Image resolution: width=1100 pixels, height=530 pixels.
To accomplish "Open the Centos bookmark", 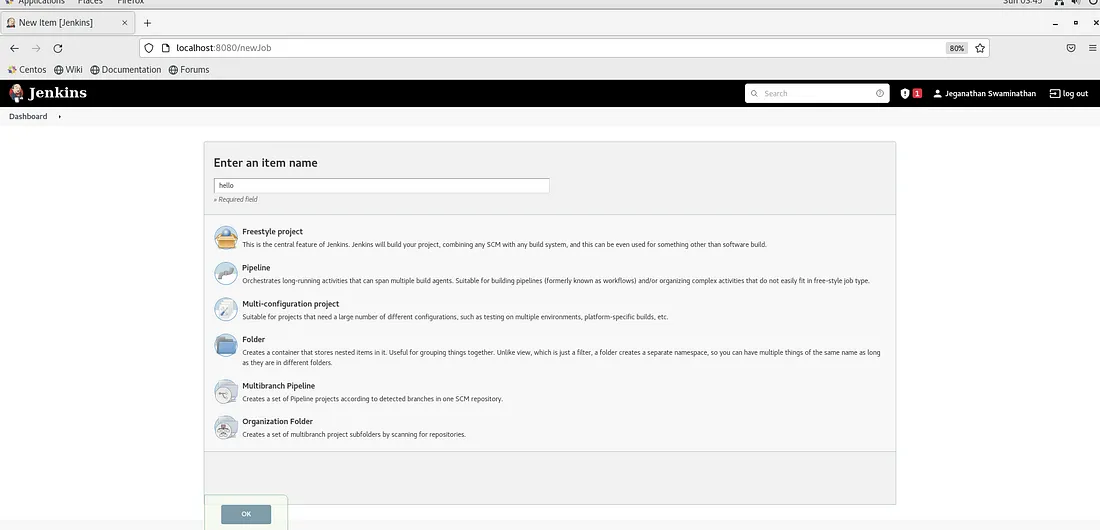I will 27,69.
